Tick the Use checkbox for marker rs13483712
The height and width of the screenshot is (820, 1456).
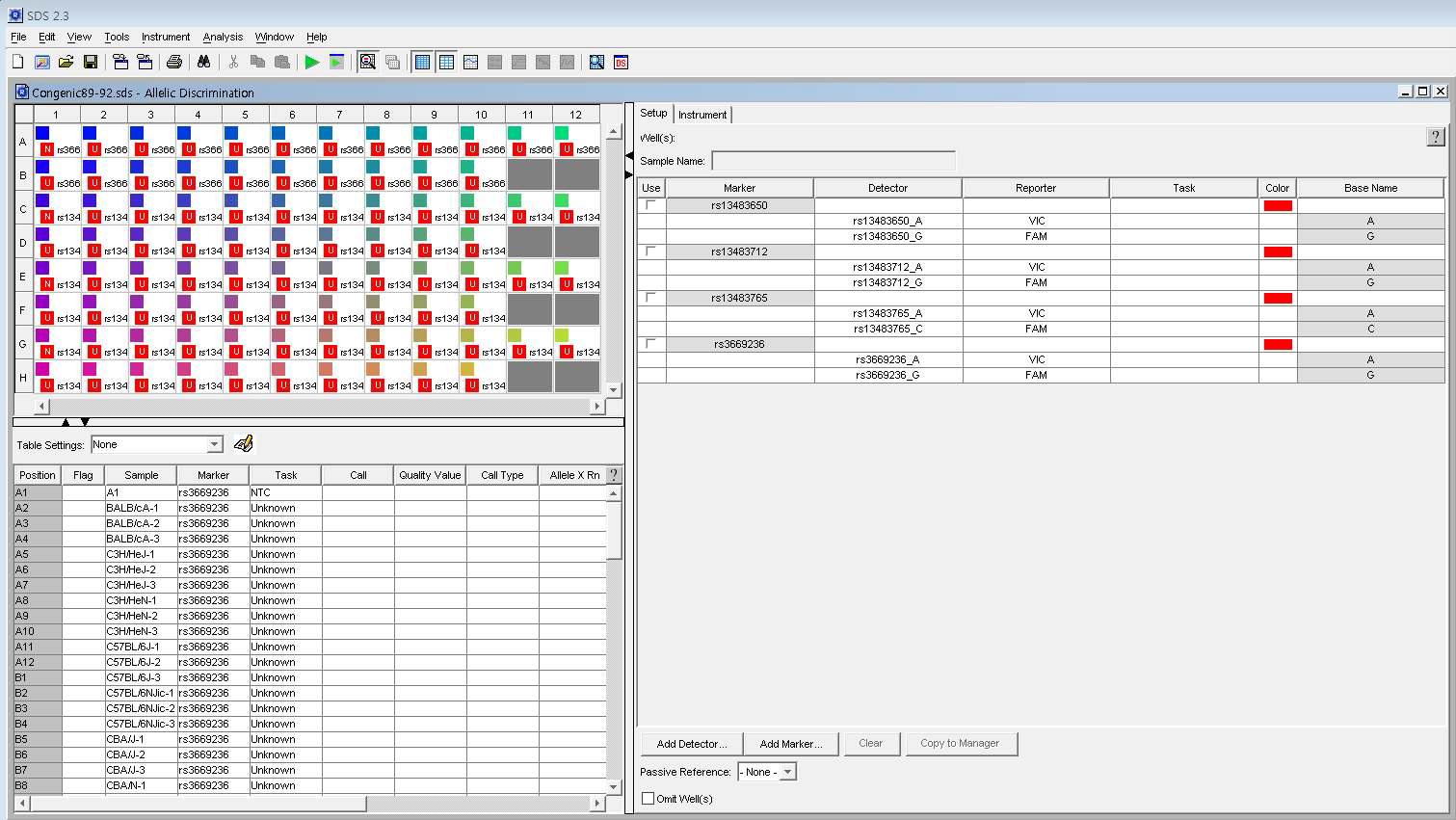click(650, 251)
